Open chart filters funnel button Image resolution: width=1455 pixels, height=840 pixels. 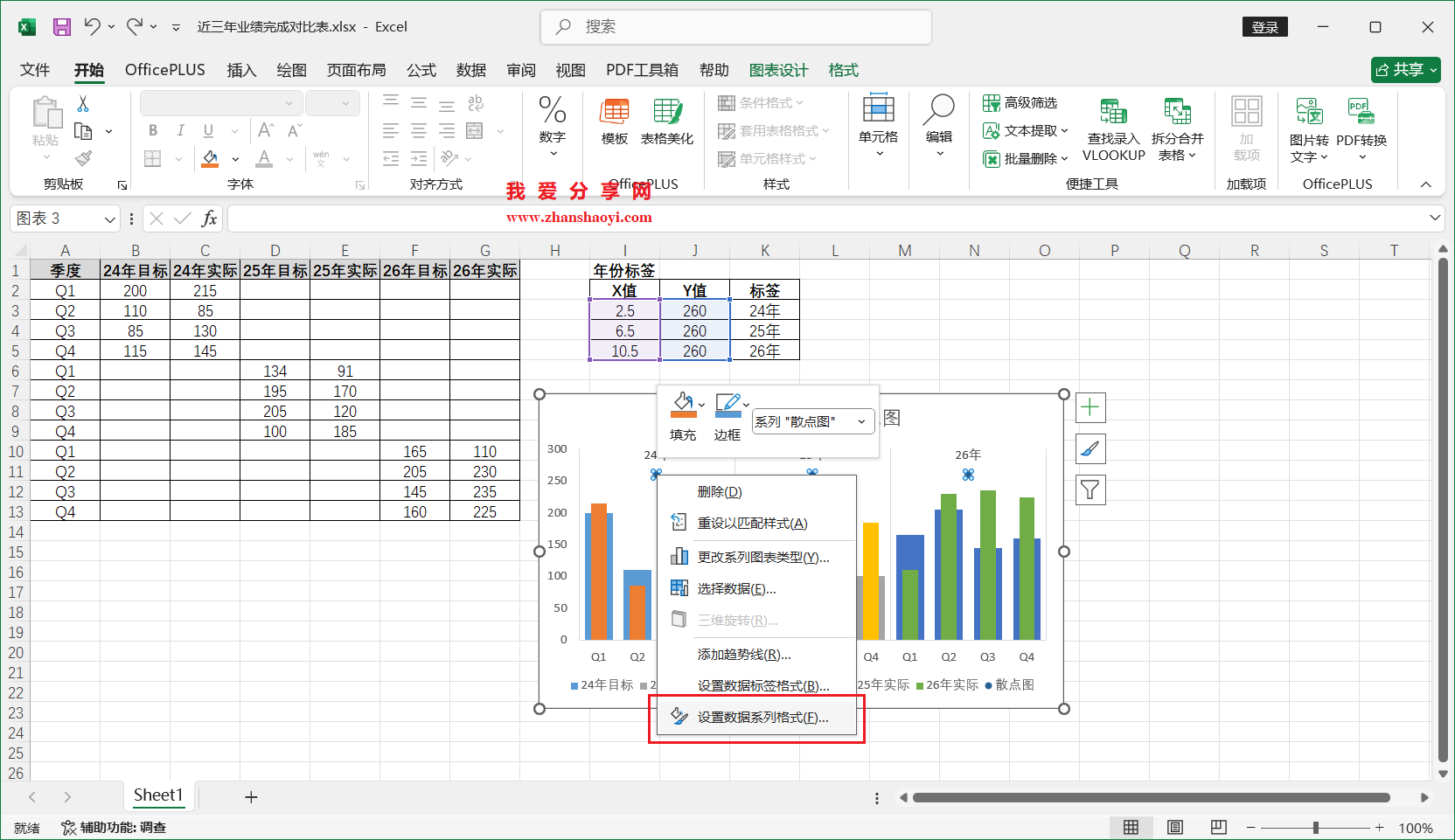(x=1090, y=490)
